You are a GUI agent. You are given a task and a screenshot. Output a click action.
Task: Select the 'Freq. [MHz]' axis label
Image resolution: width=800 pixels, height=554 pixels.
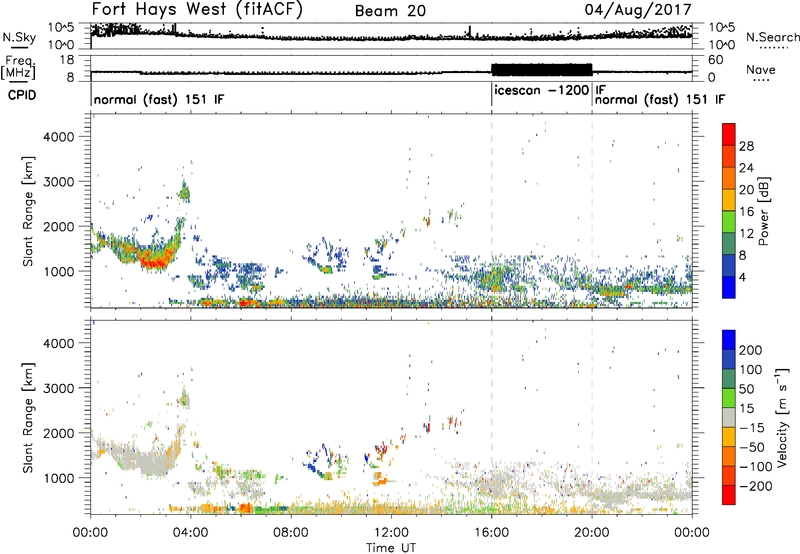(x=18, y=67)
